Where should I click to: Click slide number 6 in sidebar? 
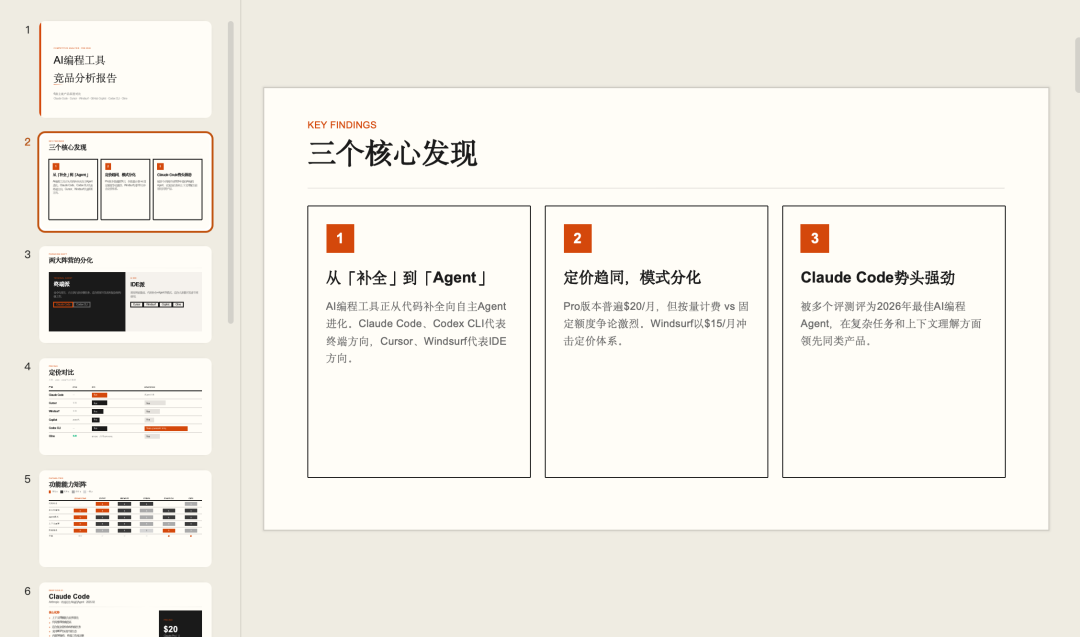pyautogui.click(x=28, y=591)
